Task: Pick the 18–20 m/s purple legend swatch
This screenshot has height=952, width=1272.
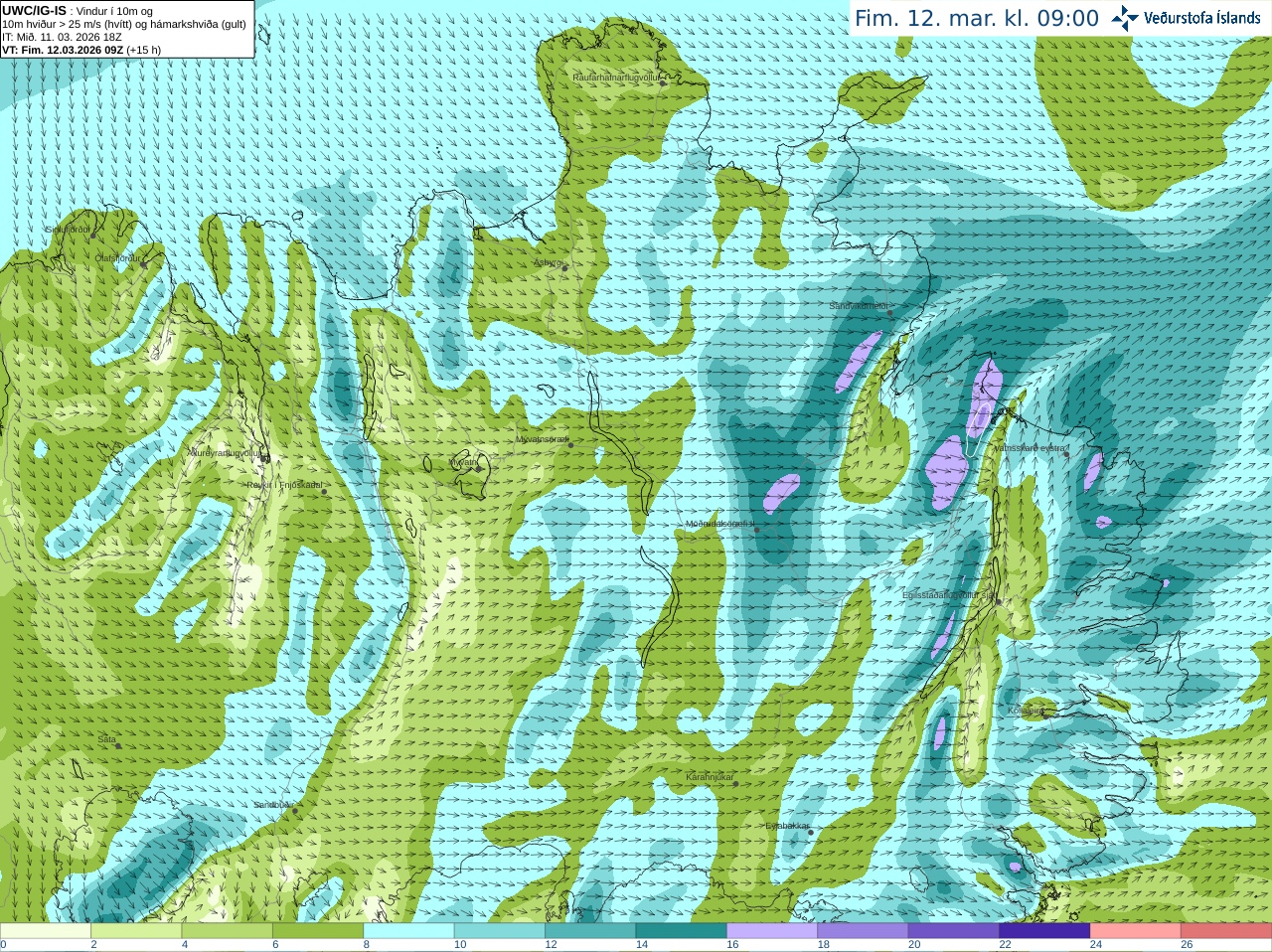Action: 863,931
